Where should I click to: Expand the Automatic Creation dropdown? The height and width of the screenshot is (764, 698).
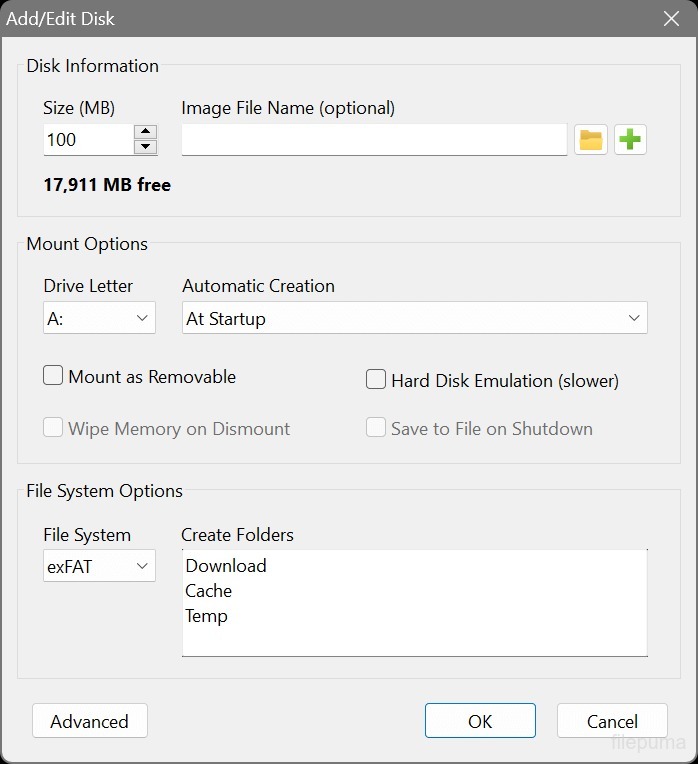pyautogui.click(x=414, y=319)
